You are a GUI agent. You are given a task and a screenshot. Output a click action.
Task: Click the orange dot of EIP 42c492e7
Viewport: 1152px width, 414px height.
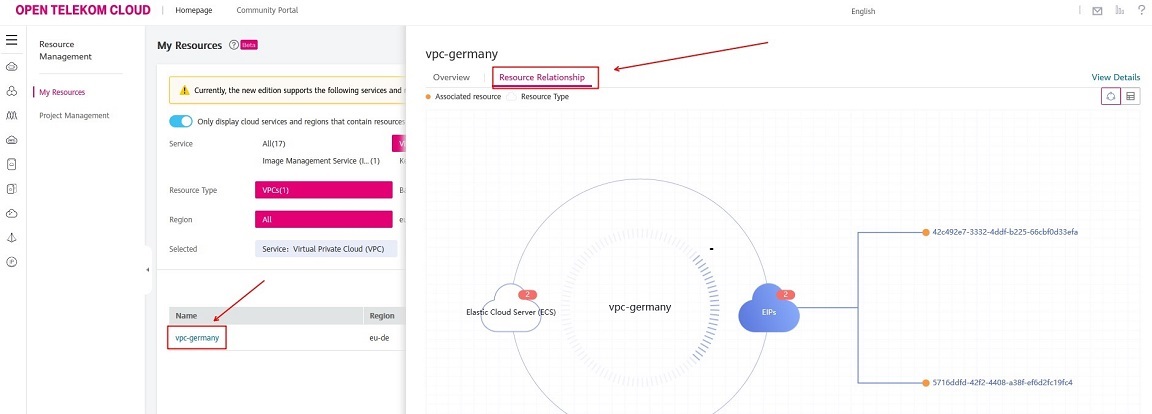(x=926, y=232)
